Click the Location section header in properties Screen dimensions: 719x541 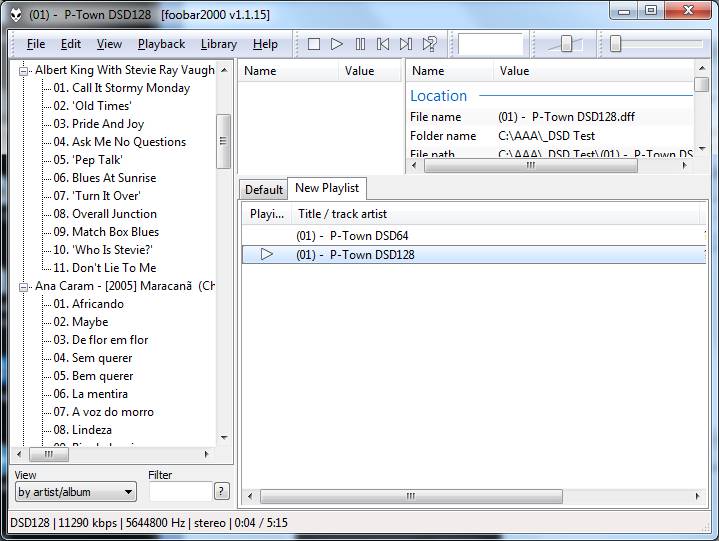[438, 96]
